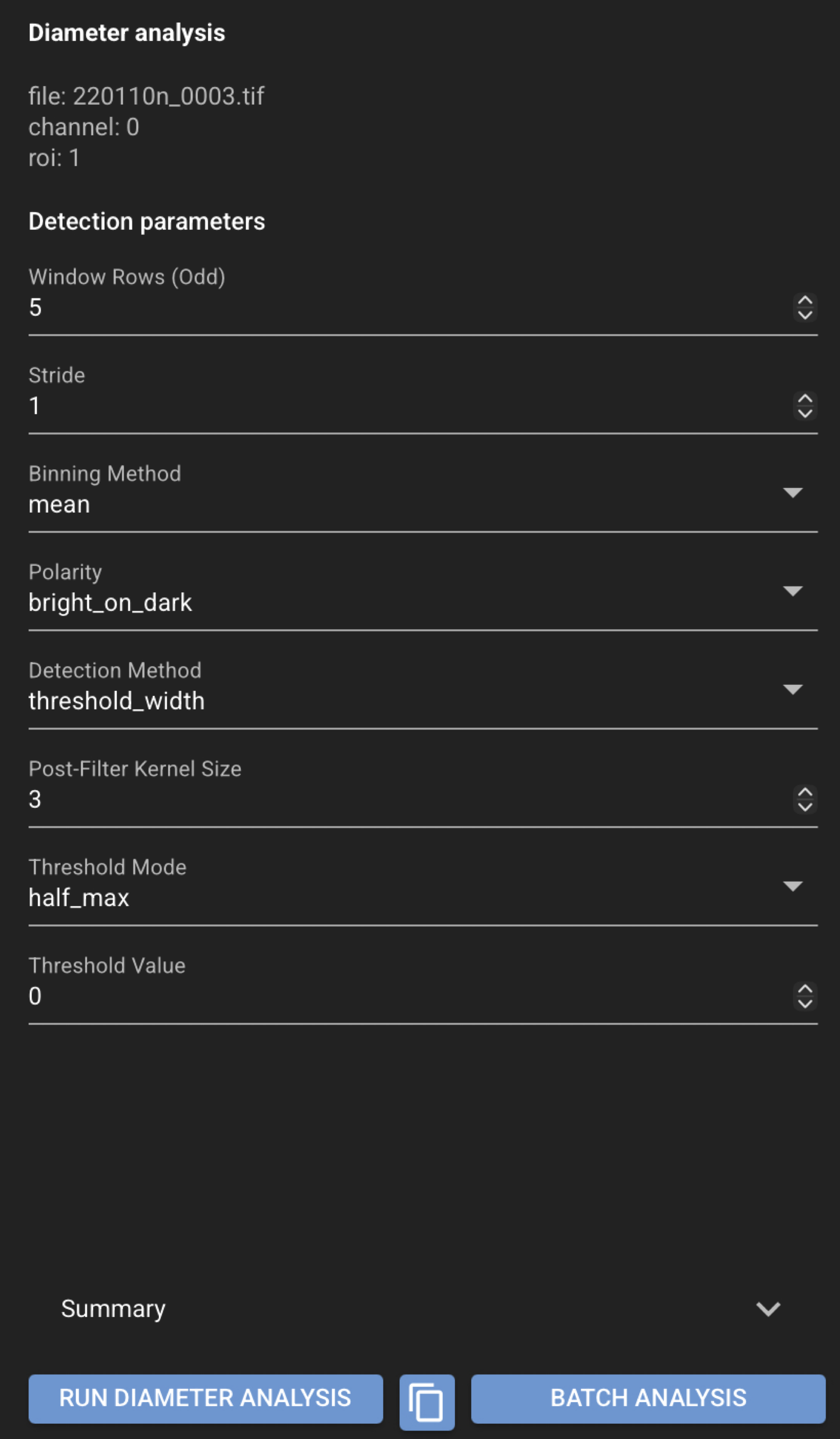
Task: Increase Window Rows with up arrow
Action: pyautogui.click(x=805, y=301)
